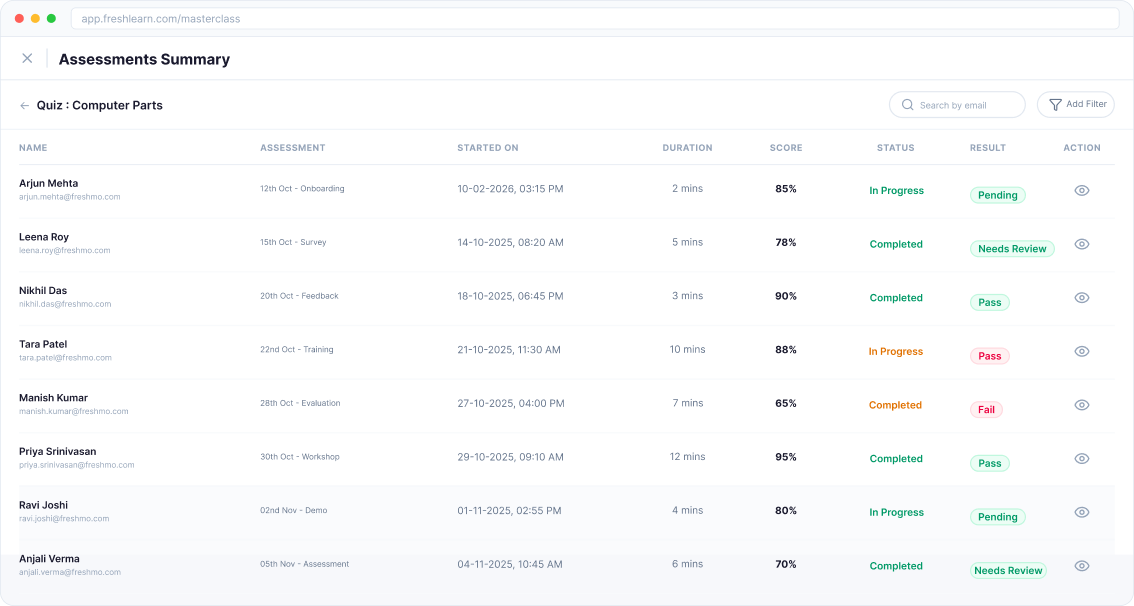View Nikhil Das's assessment details
Screen dimensions: 1134x606
[1081, 297]
